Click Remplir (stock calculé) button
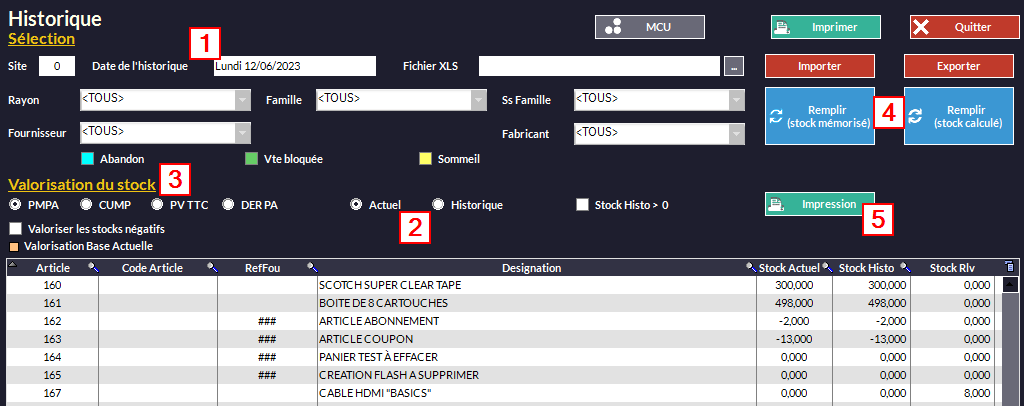The width and height of the screenshot is (1024, 406). point(958,117)
